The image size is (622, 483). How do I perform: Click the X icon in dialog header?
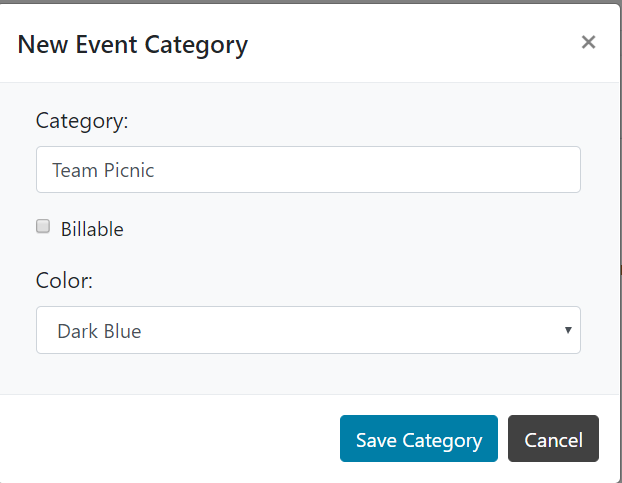(x=588, y=42)
